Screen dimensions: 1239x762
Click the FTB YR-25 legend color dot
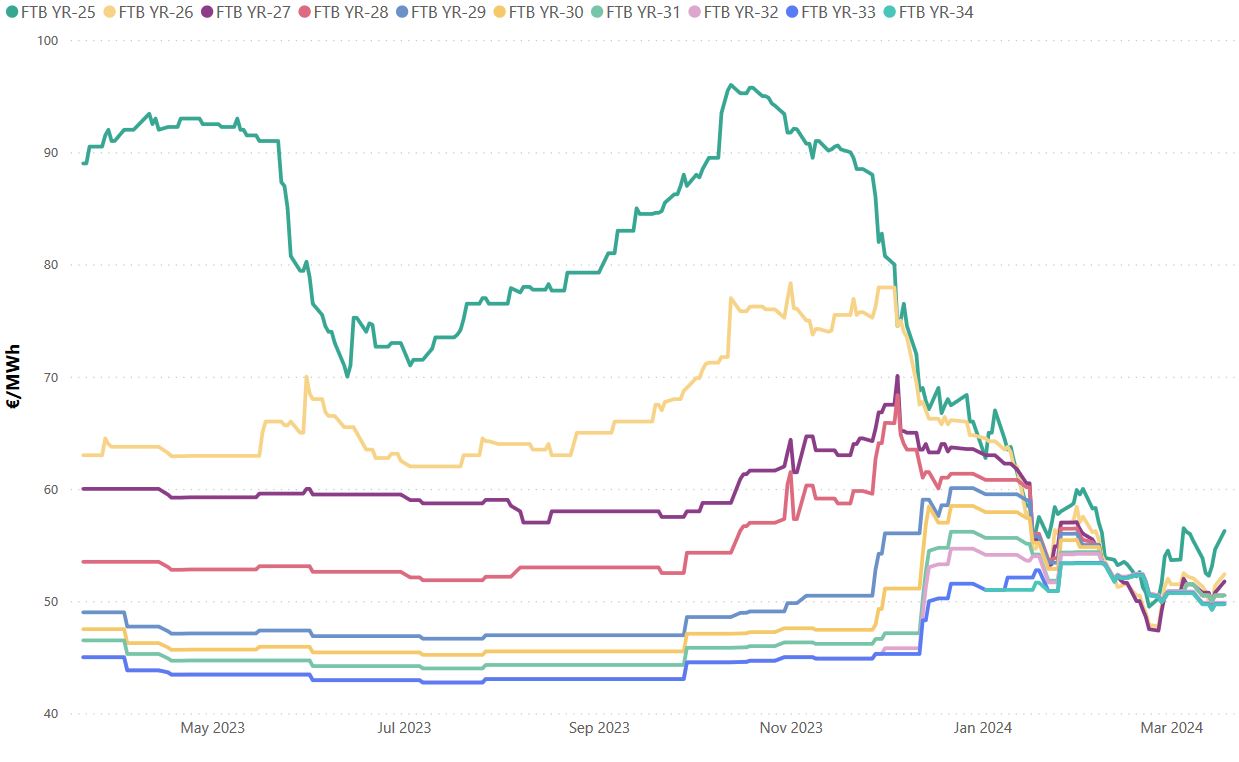(11, 12)
